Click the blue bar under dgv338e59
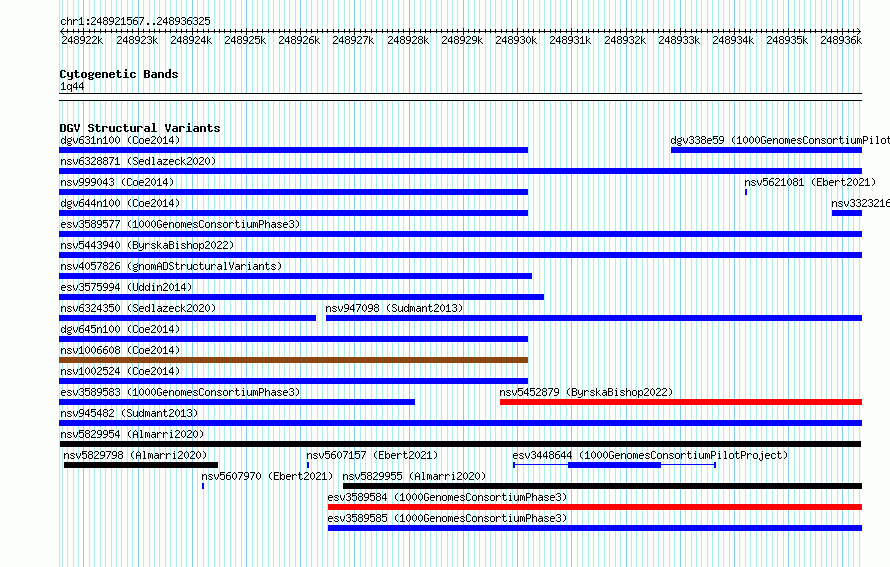Viewport: 890px width, 567px height. 766,150
